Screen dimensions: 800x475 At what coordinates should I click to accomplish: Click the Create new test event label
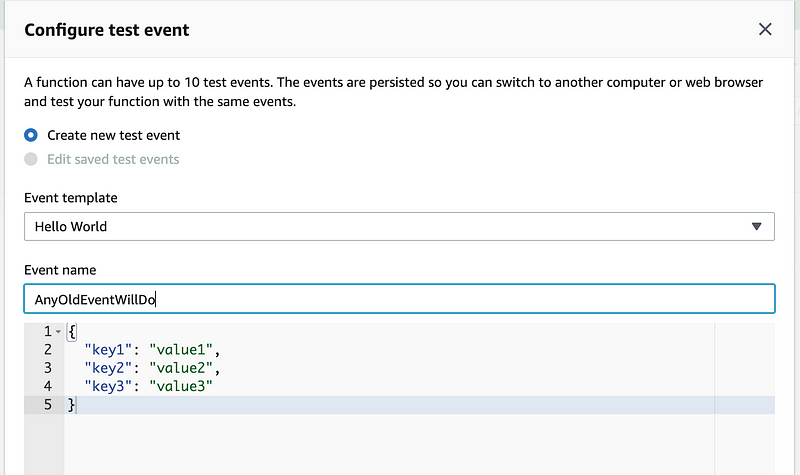tap(113, 135)
